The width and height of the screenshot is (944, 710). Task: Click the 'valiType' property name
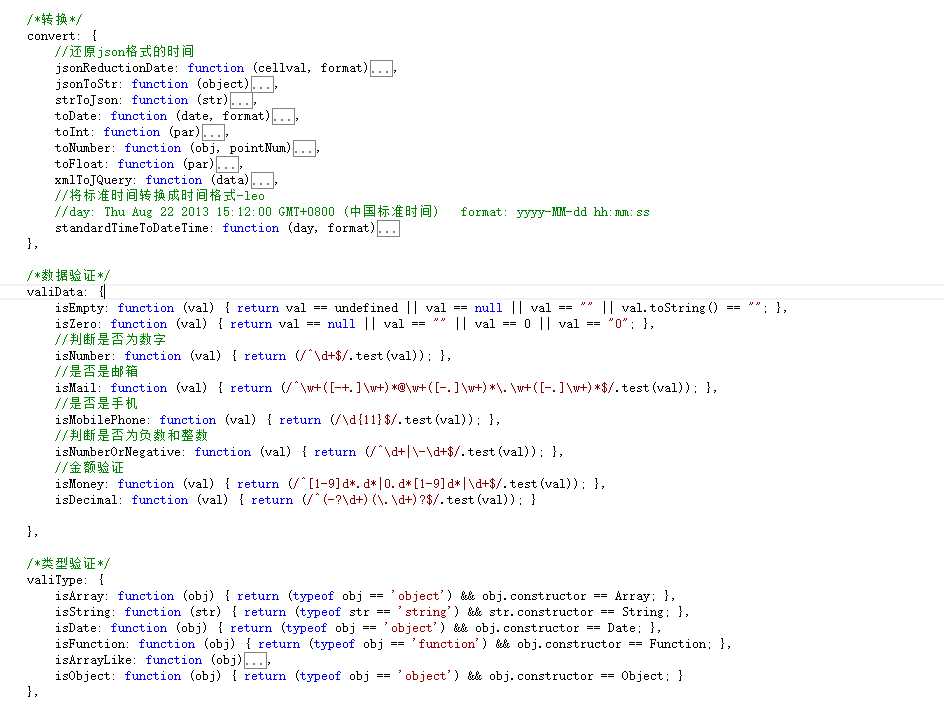click(55, 580)
